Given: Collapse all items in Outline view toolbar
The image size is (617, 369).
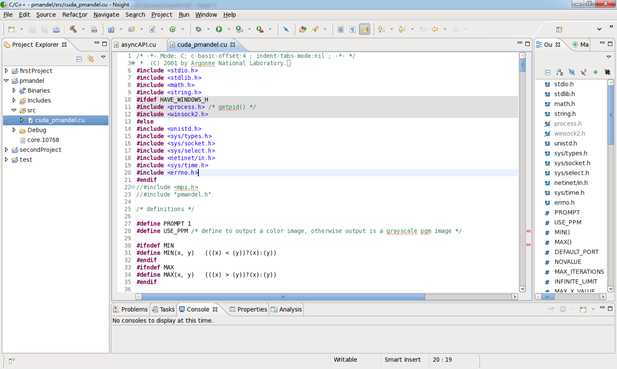Looking at the screenshot, I should [548, 72].
